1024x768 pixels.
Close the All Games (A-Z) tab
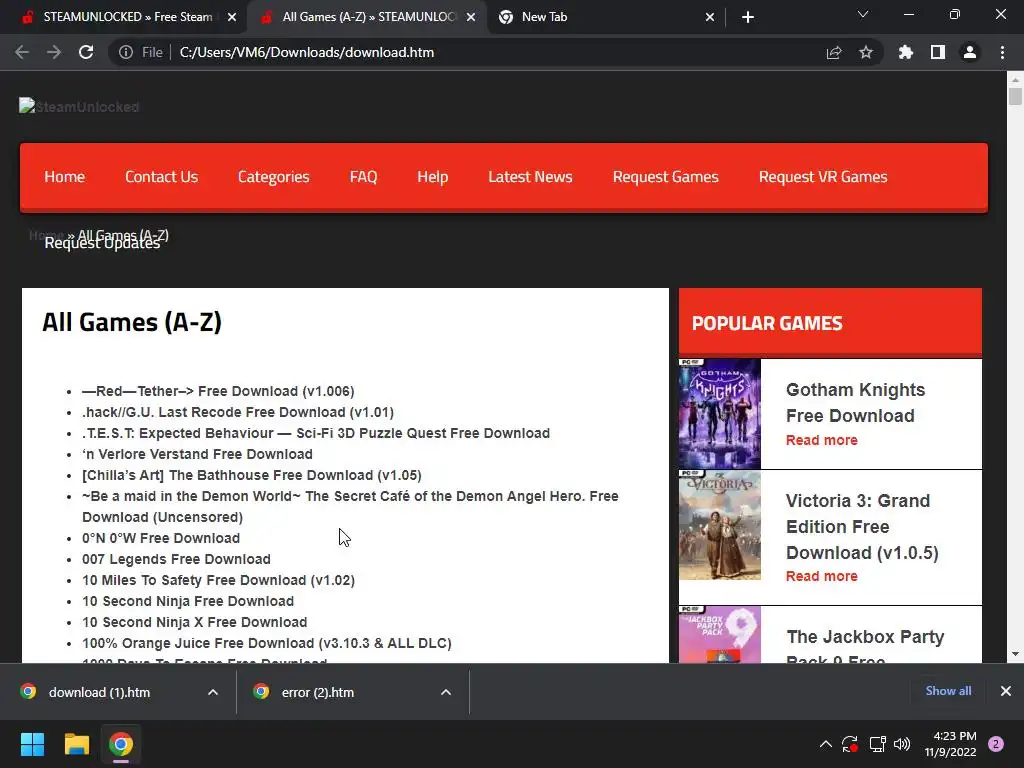pos(471,17)
